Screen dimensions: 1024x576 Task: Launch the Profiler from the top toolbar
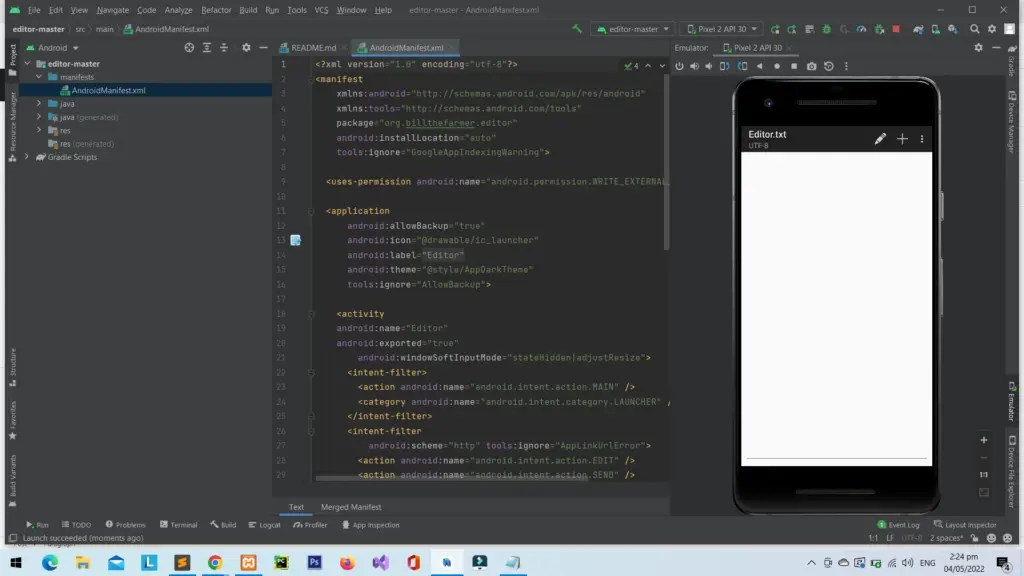pos(863,28)
